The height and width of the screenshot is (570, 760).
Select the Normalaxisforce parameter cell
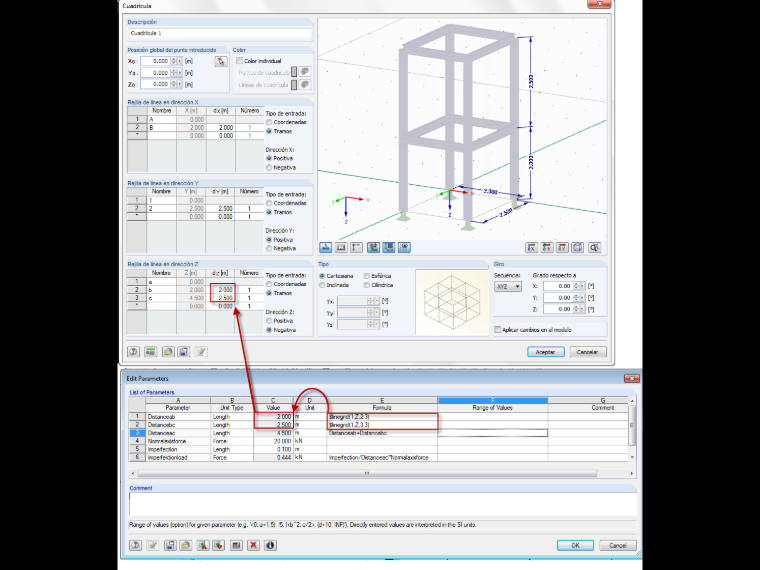[178, 441]
